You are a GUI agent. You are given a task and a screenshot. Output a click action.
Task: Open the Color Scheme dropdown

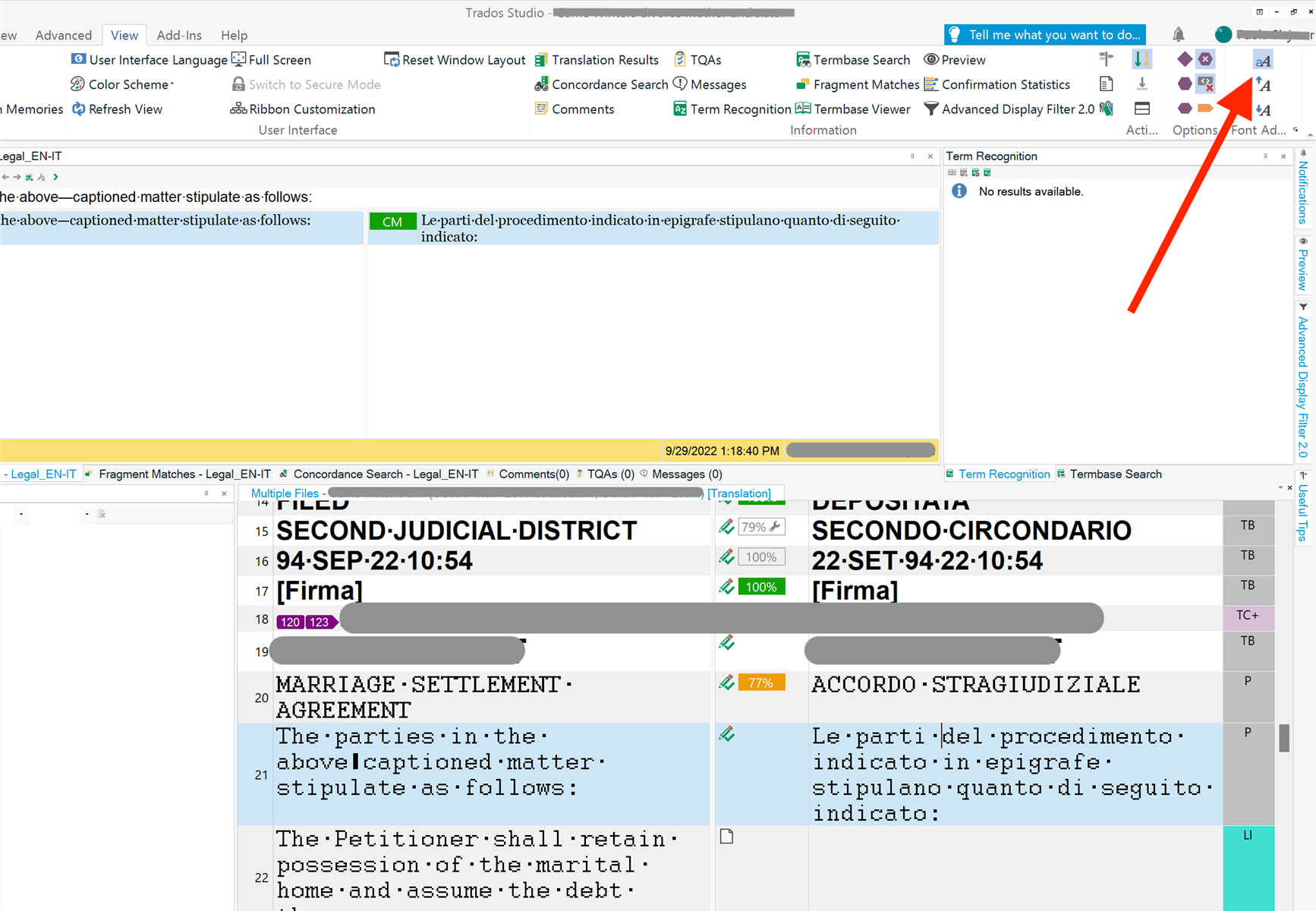pos(122,84)
